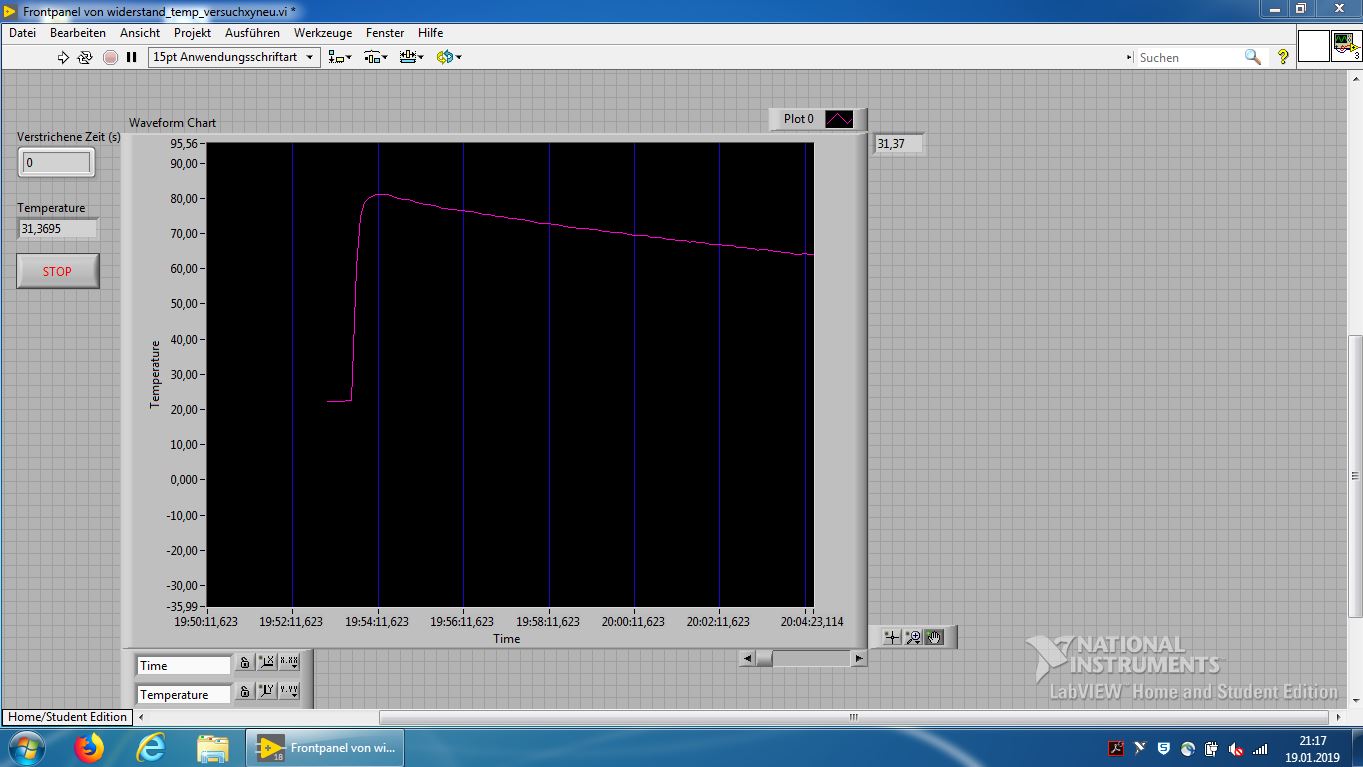Click the 19:50:11,623 start time label
This screenshot has width=1363, height=767.
(206, 622)
